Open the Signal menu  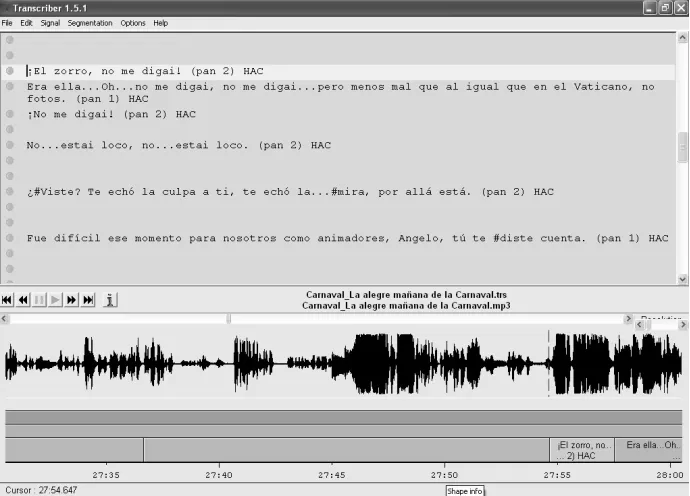(x=50, y=23)
